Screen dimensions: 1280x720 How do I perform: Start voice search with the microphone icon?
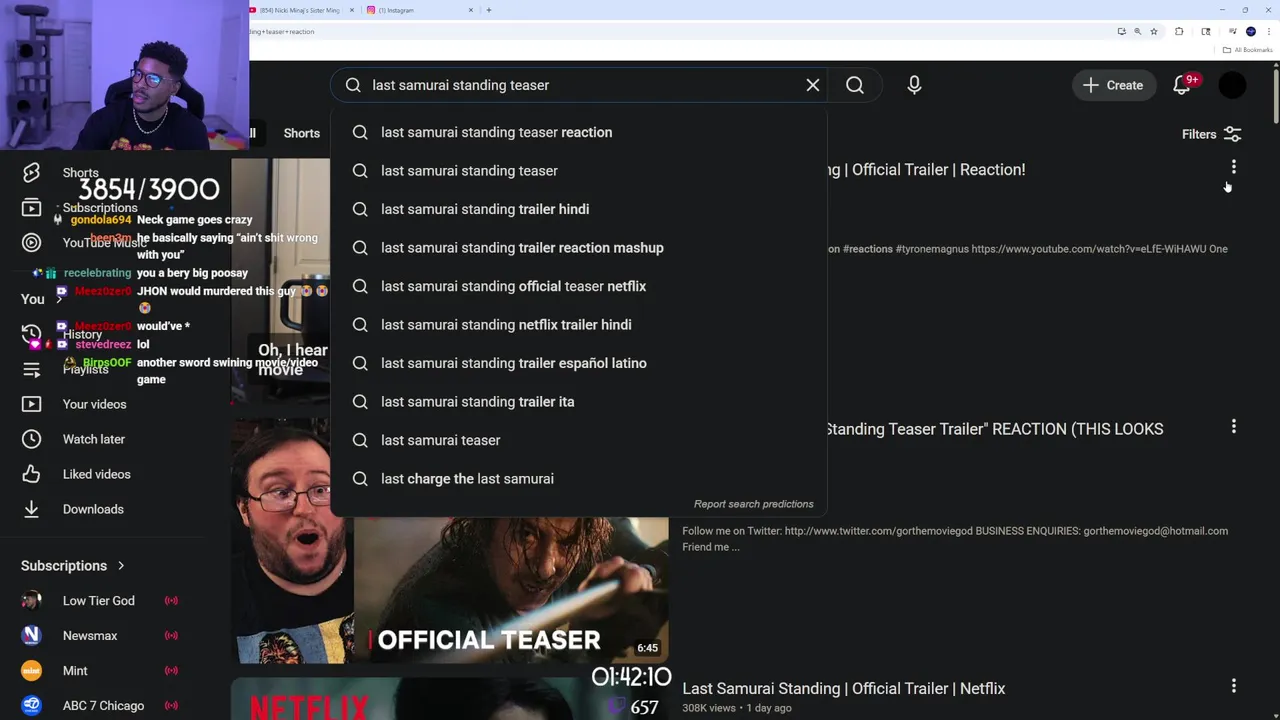tap(914, 85)
